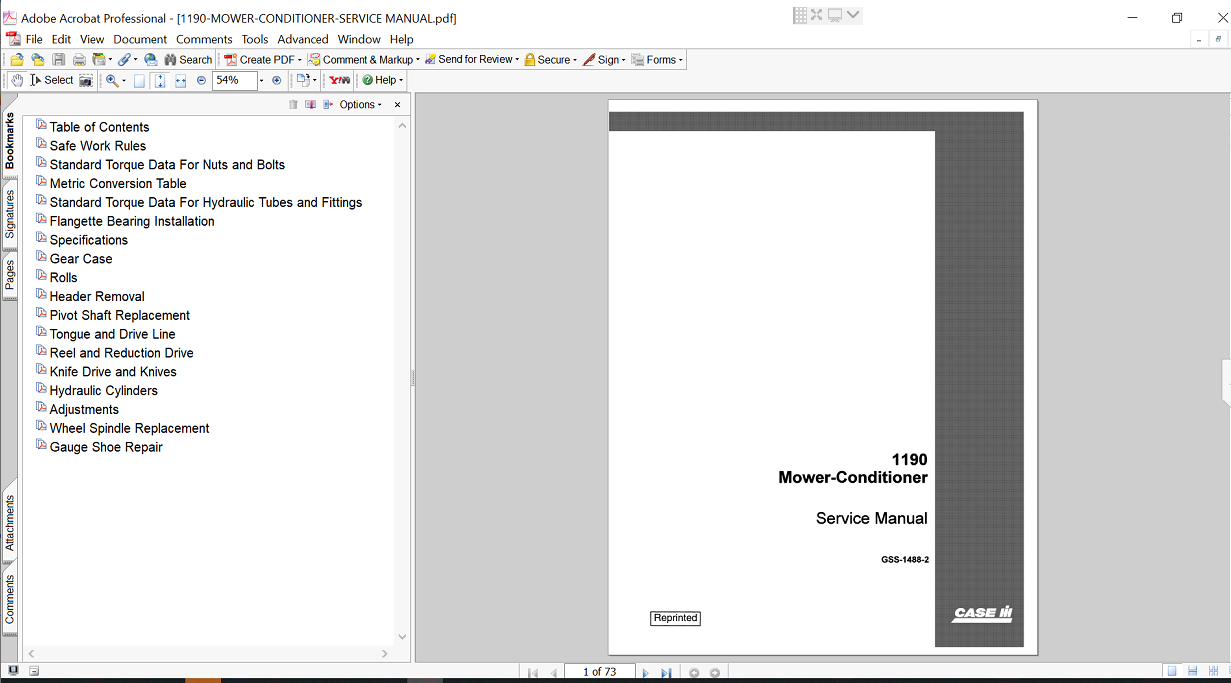Switch to continuous page layout

coord(1192,671)
